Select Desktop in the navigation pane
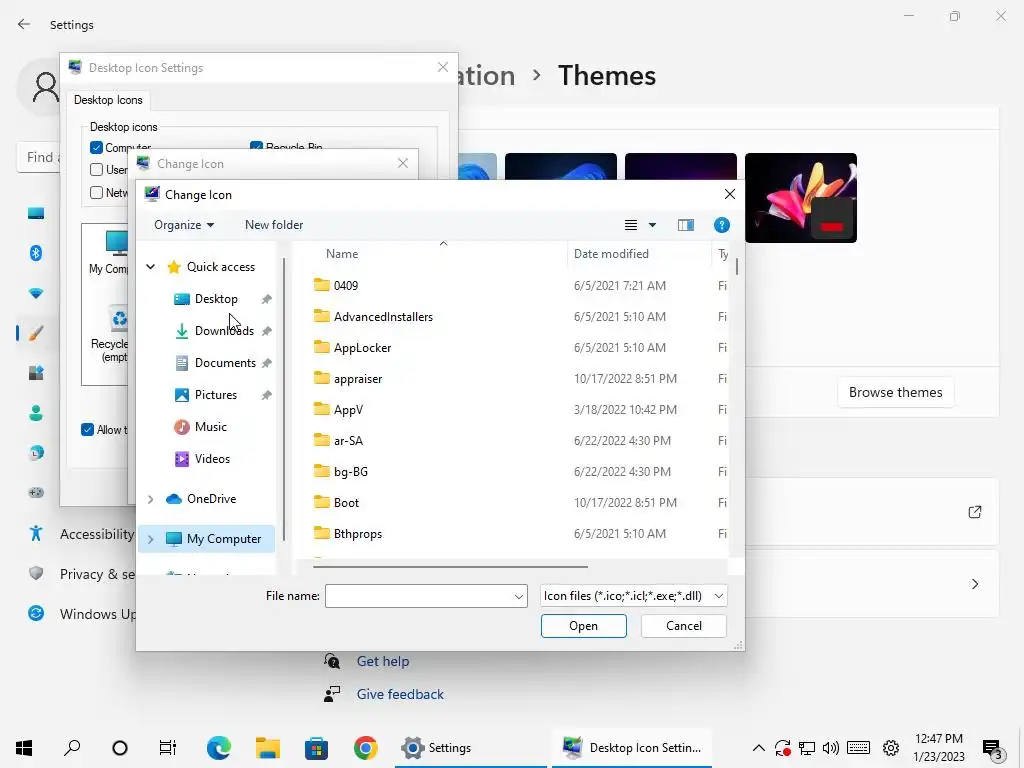 [x=216, y=298]
